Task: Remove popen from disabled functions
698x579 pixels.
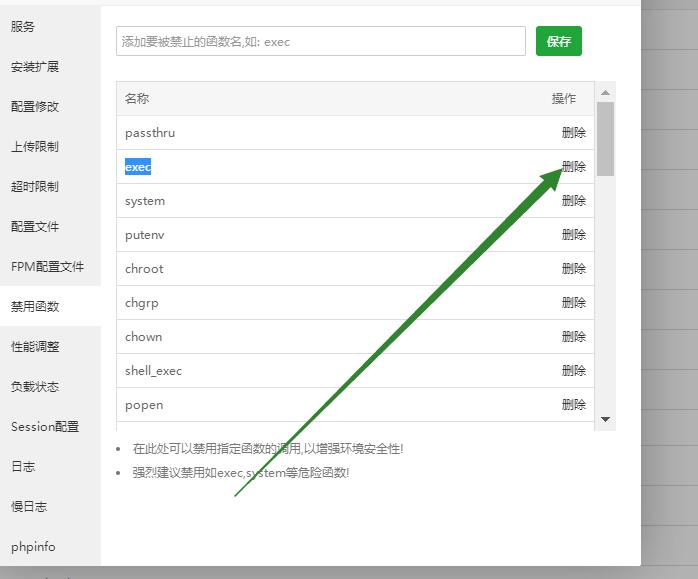Action: (573, 405)
